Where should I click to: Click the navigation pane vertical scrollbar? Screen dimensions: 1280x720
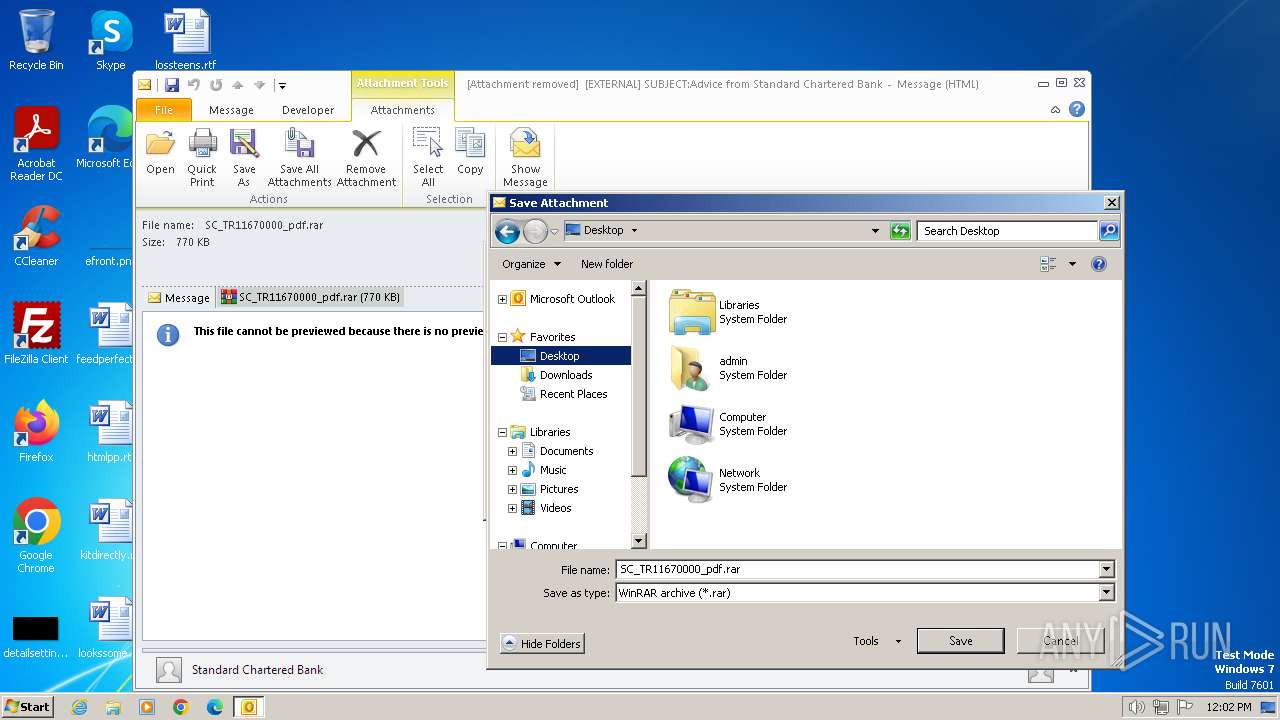[638, 414]
